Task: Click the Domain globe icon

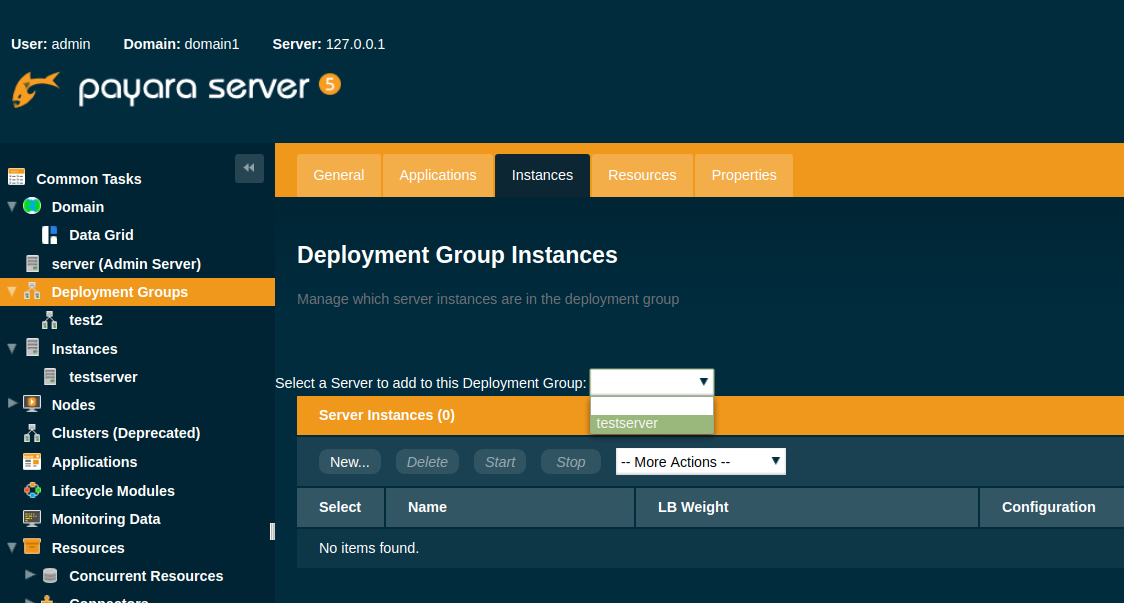Action: click(x=32, y=206)
